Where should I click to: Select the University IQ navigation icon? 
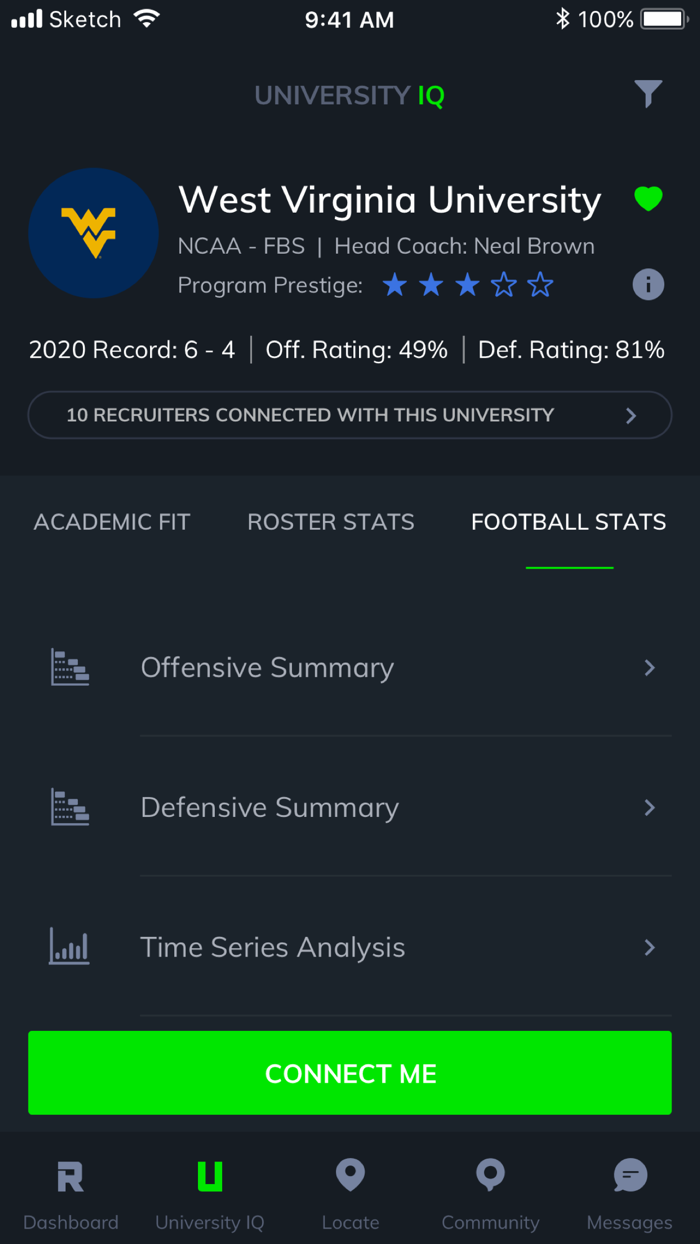pyautogui.click(x=210, y=1190)
